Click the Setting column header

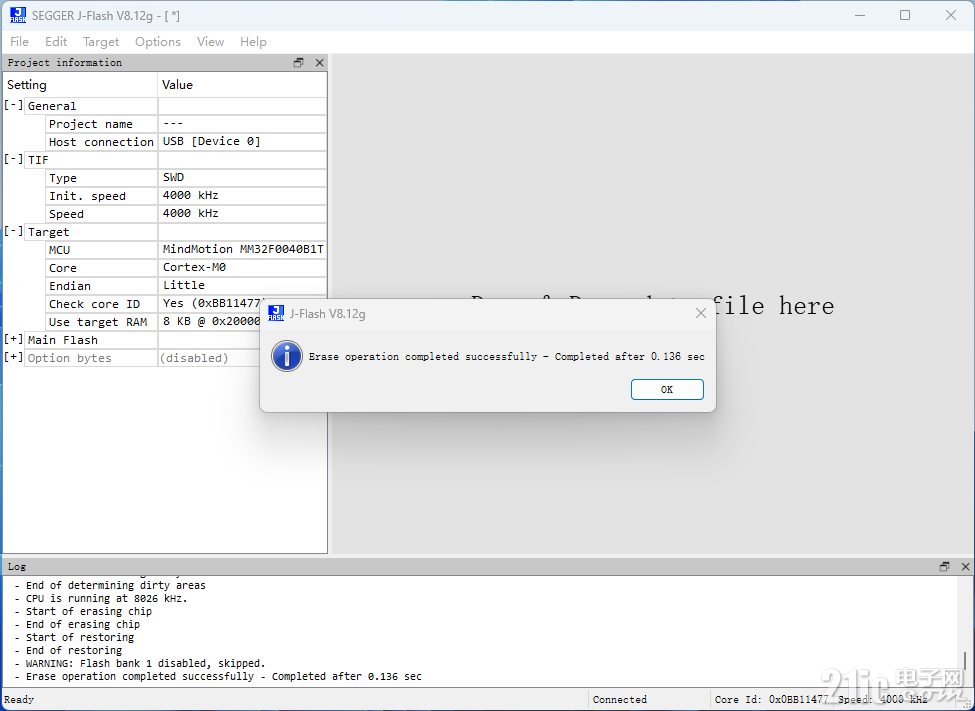pyautogui.click(x=80, y=85)
